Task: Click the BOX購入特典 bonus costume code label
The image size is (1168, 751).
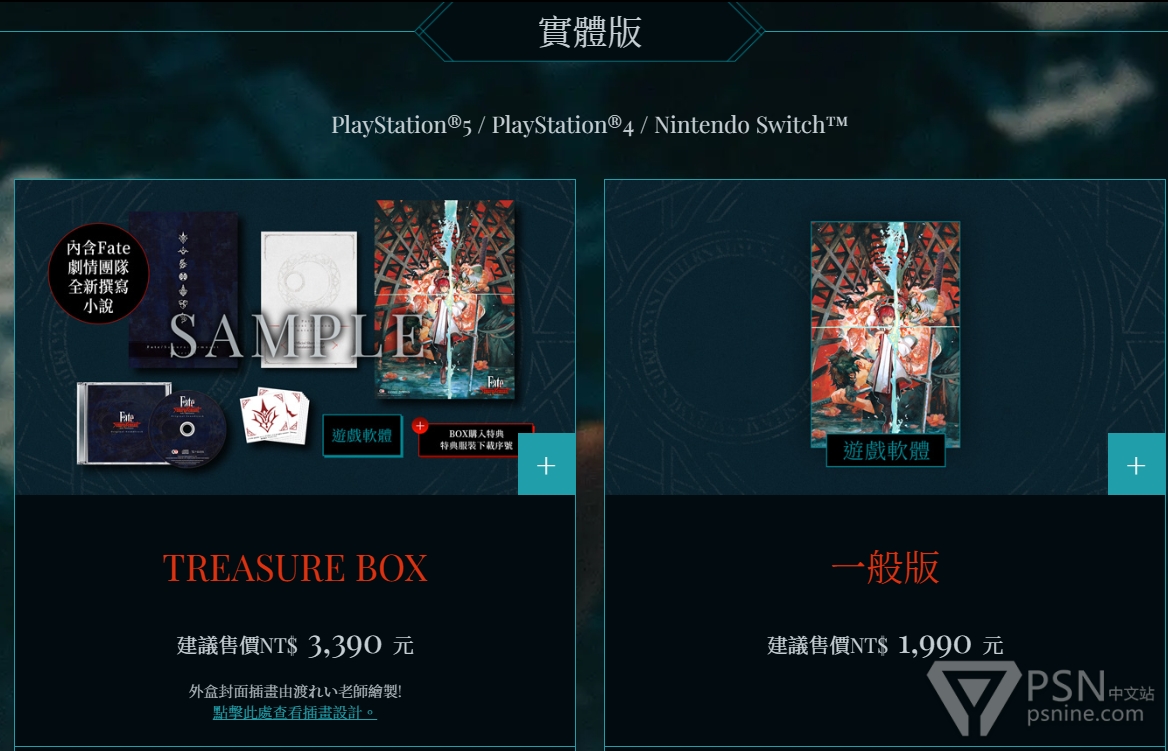Action: tap(475, 440)
